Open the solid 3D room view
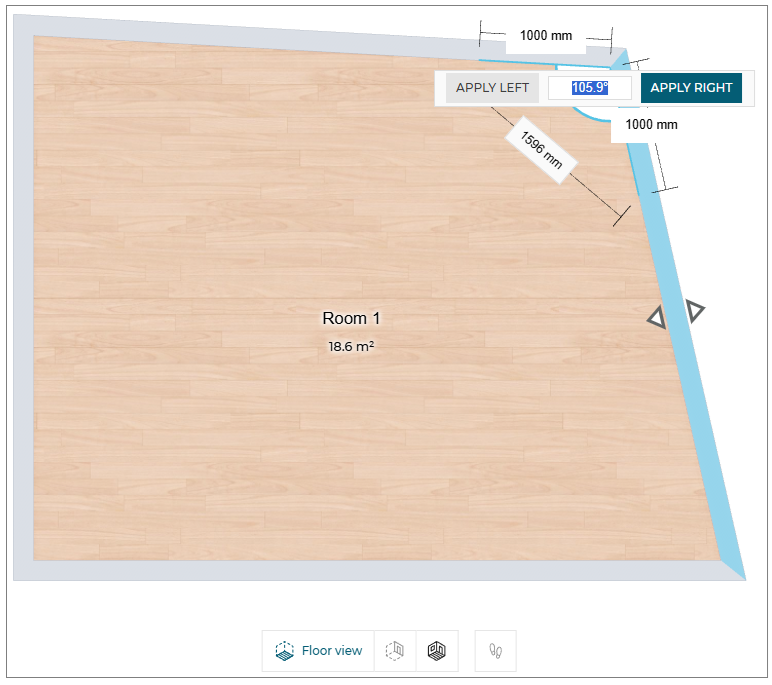Screen dimensions: 772x685 pyautogui.click(x=437, y=651)
